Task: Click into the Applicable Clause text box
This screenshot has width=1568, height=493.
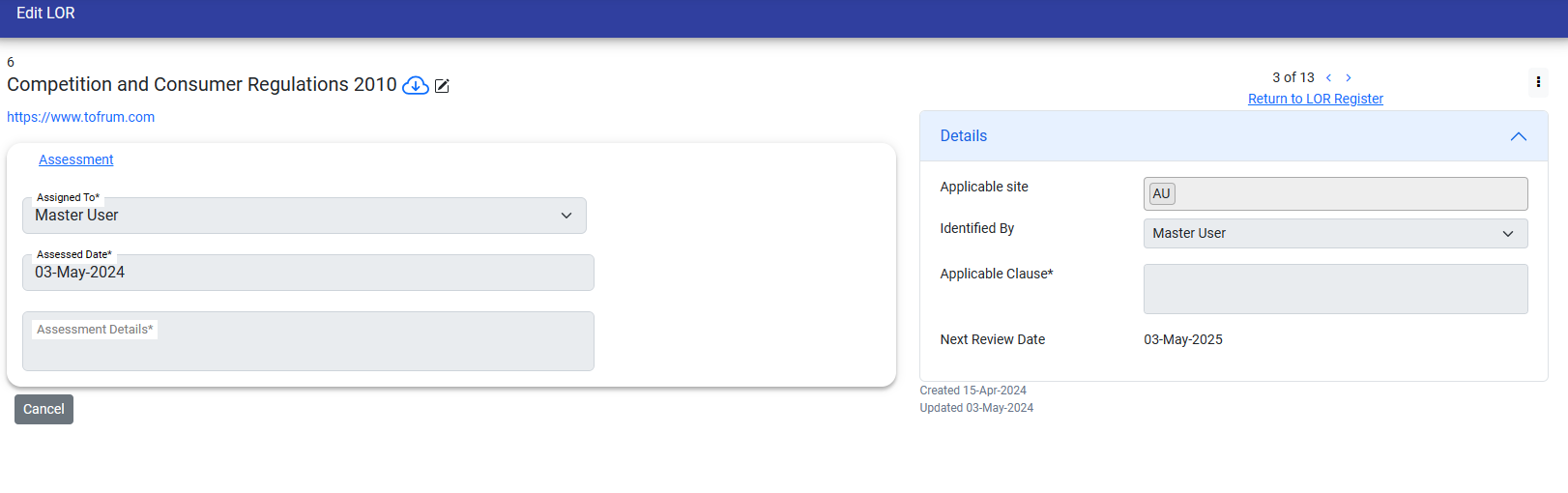Action: click(x=1334, y=289)
